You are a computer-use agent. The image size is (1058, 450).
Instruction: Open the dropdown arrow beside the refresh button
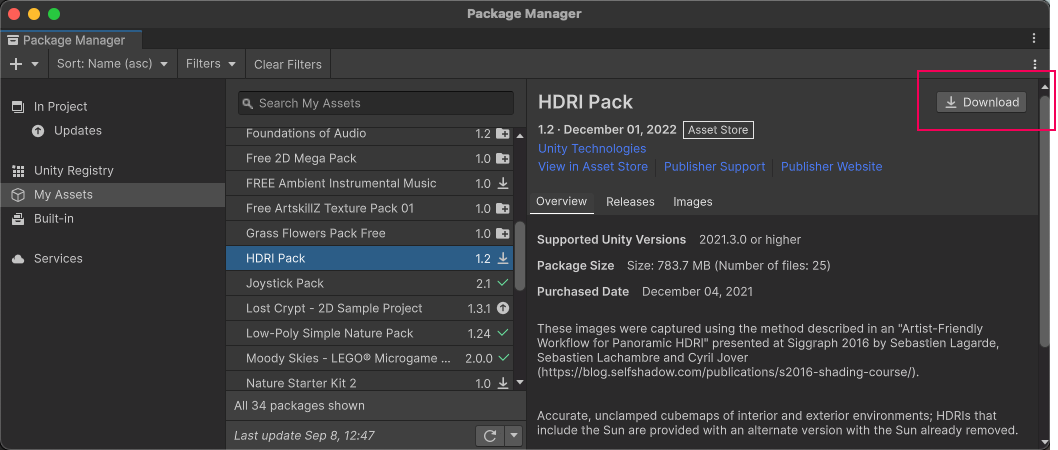click(514, 436)
